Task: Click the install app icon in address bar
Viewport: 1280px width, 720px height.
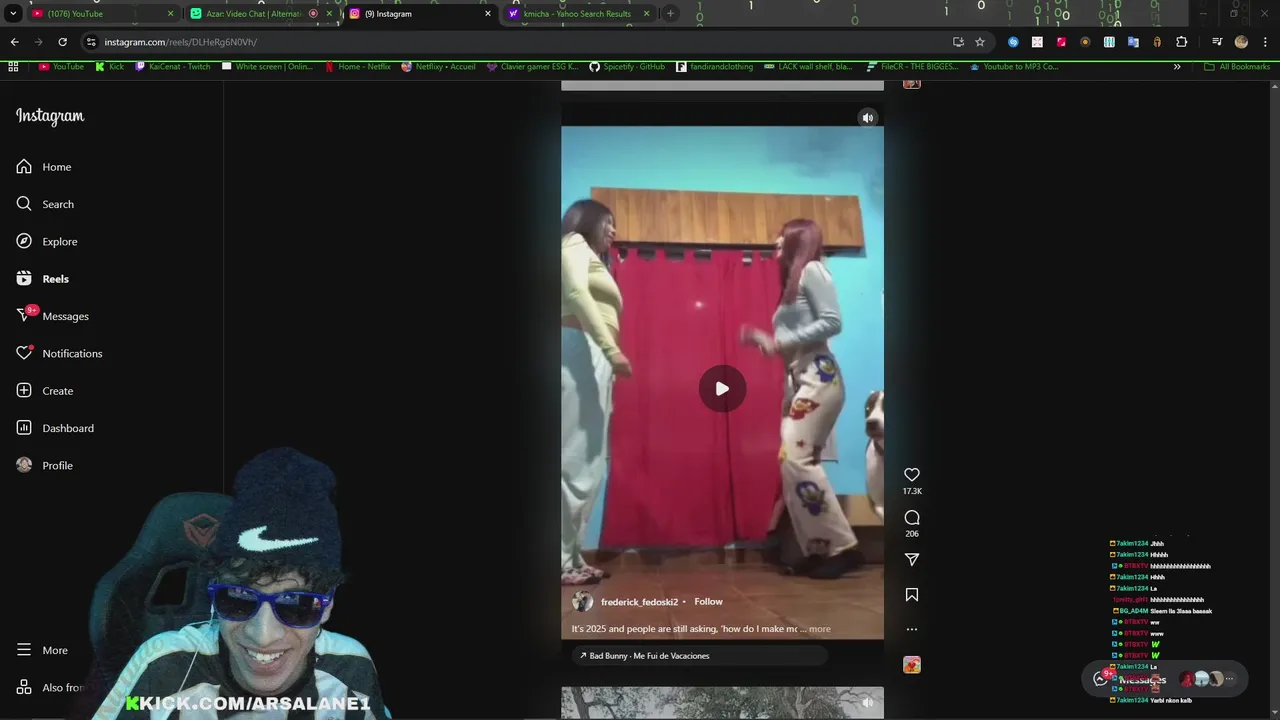Action: 958,42
